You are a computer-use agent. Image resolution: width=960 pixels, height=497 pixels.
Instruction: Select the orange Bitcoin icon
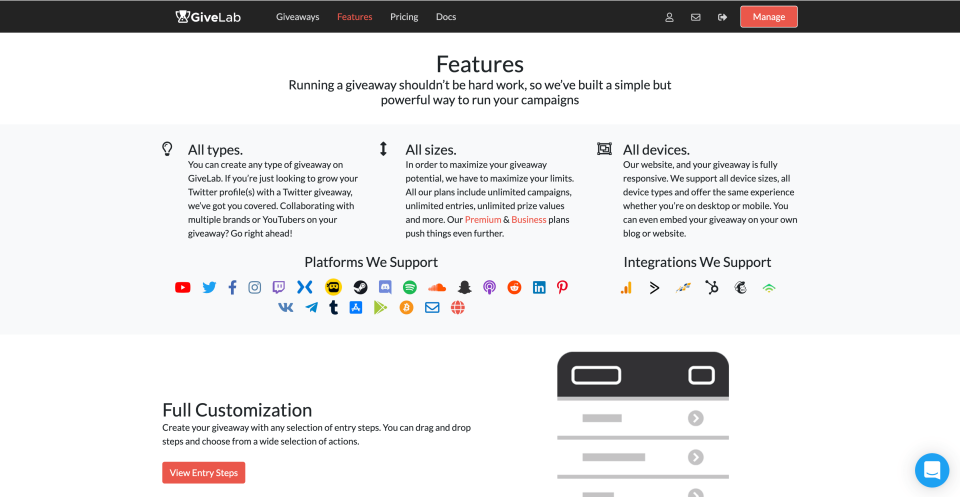[x=407, y=307]
